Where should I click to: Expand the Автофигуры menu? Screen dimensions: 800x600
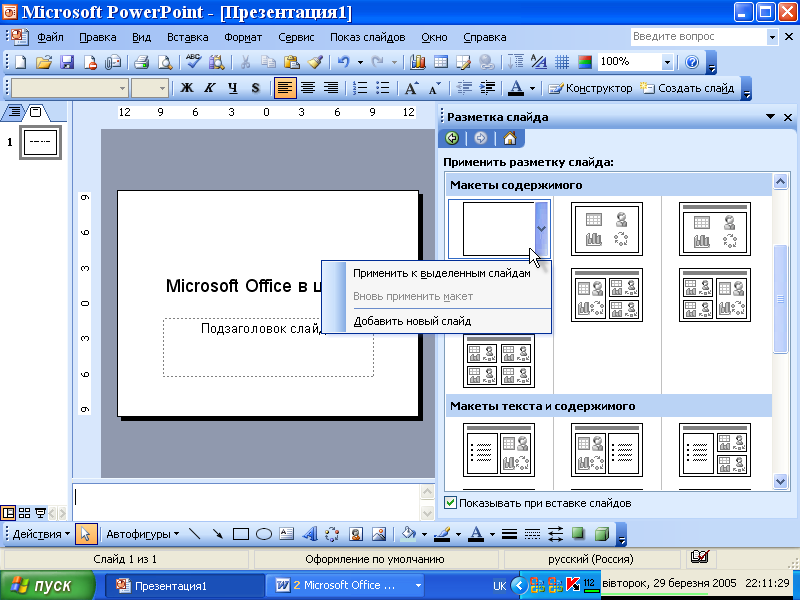point(142,534)
